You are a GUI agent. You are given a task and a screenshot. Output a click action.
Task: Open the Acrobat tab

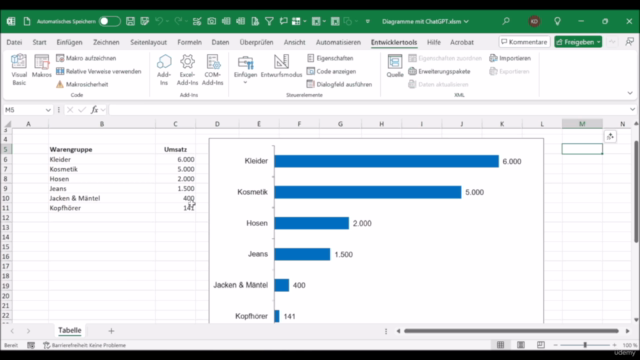(x=462, y=42)
